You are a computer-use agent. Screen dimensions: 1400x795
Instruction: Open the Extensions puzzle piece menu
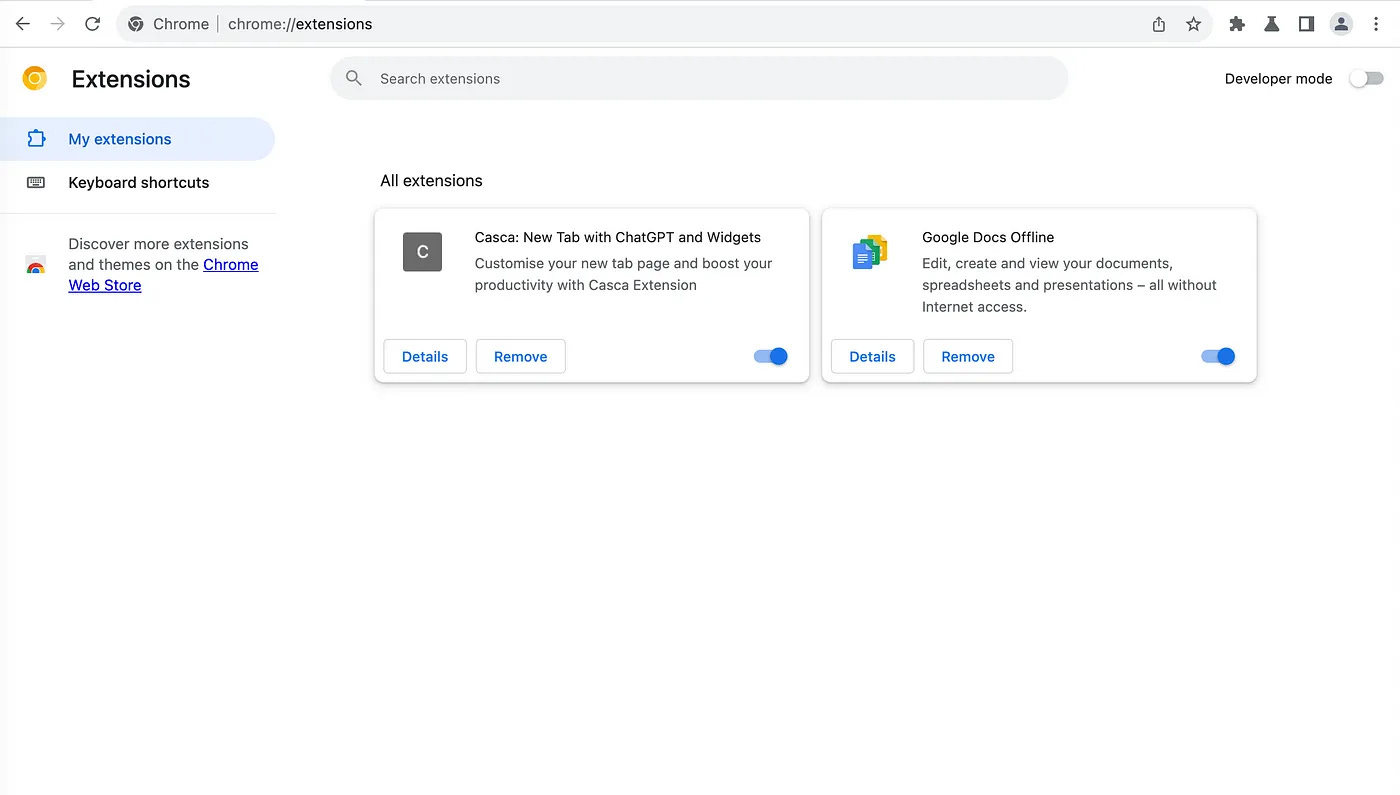tap(1237, 24)
